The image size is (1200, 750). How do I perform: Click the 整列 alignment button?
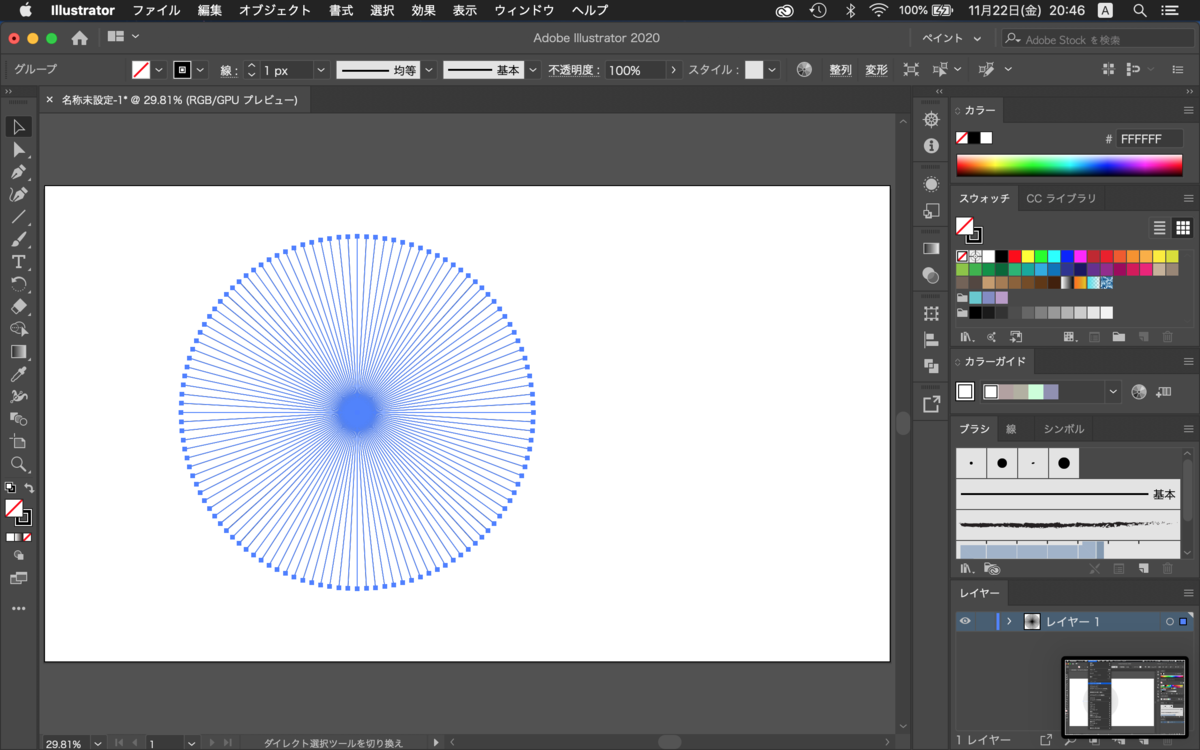pyautogui.click(x=840, y=70)
